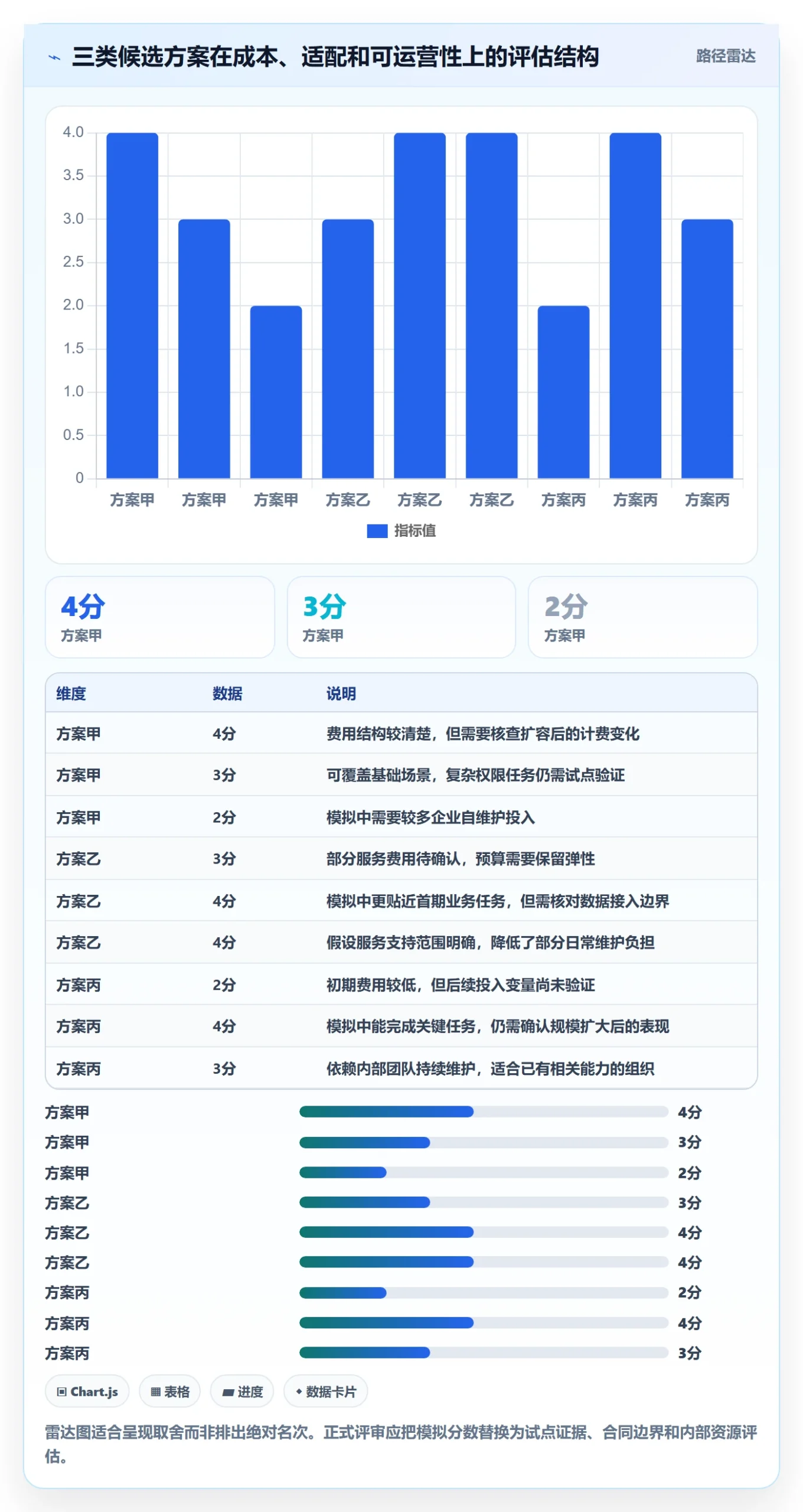This screenshot has width=803, height=1512.
Task: Click the 方案丙 chart bar reaching 2.0
Action: [563, 392]
